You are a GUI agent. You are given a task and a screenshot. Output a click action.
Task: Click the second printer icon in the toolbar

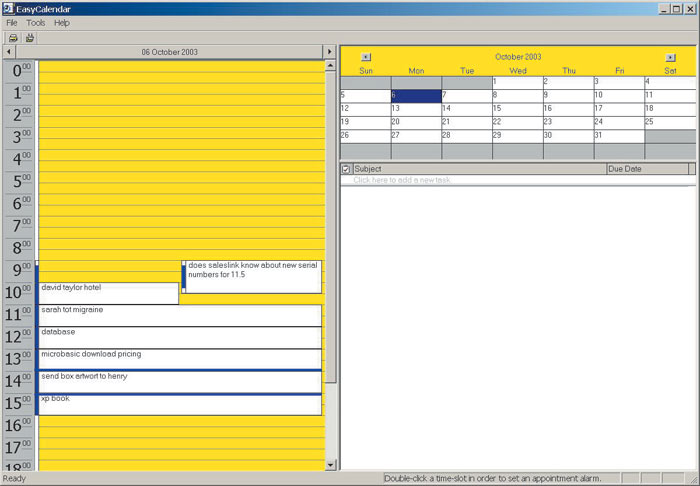pos(29,38)
